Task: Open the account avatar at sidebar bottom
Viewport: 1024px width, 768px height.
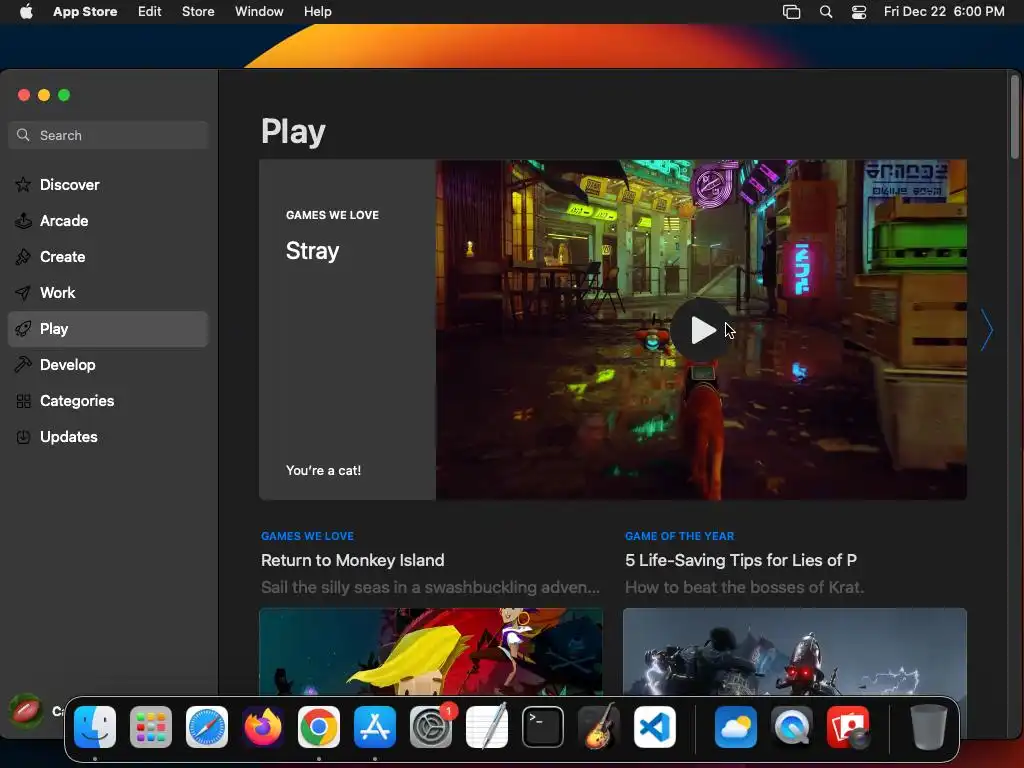Action: [26, 711]
